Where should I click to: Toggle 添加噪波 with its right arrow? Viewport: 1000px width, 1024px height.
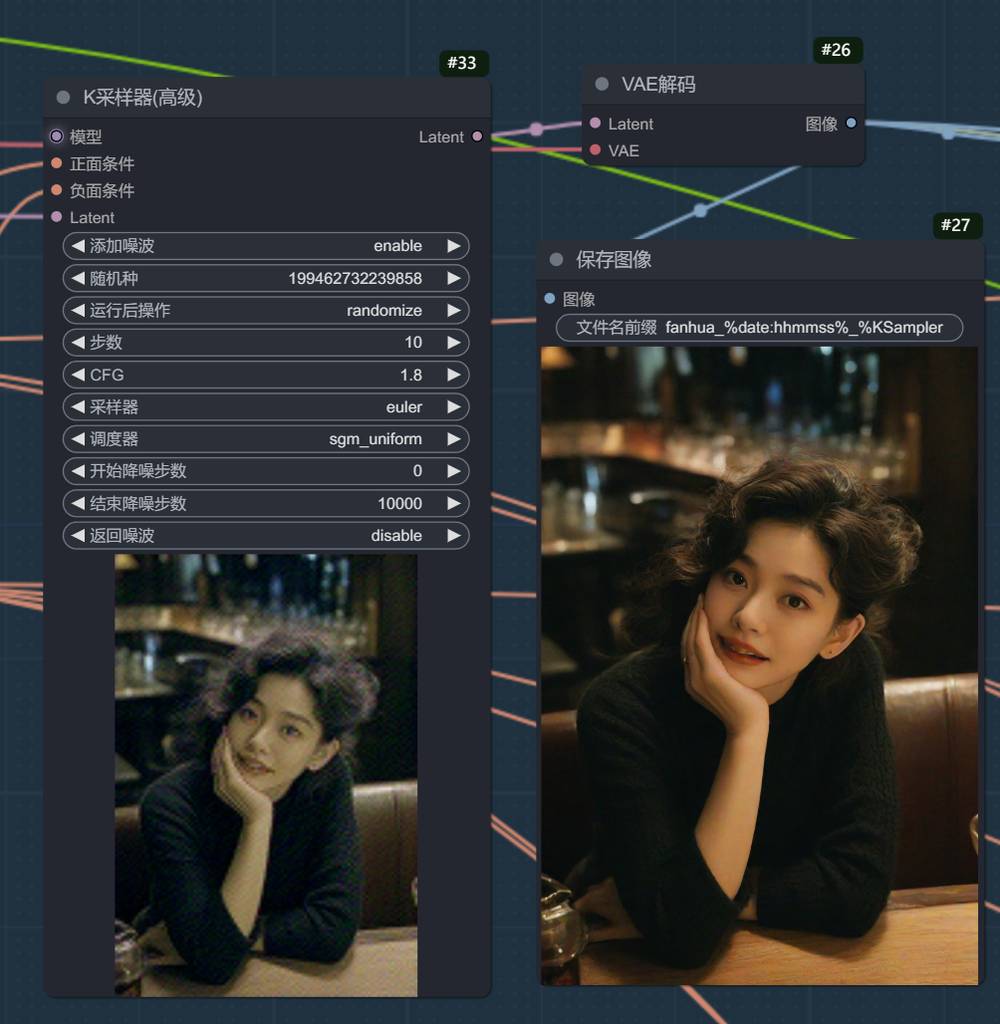point(454,246)
